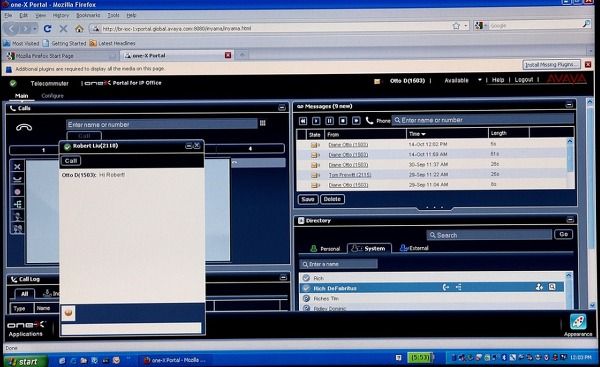Image resolution: width=600 pixels, height=367 pixels.
Task: Click the Messages list scrollbar
Action: [x=570, y=163]
